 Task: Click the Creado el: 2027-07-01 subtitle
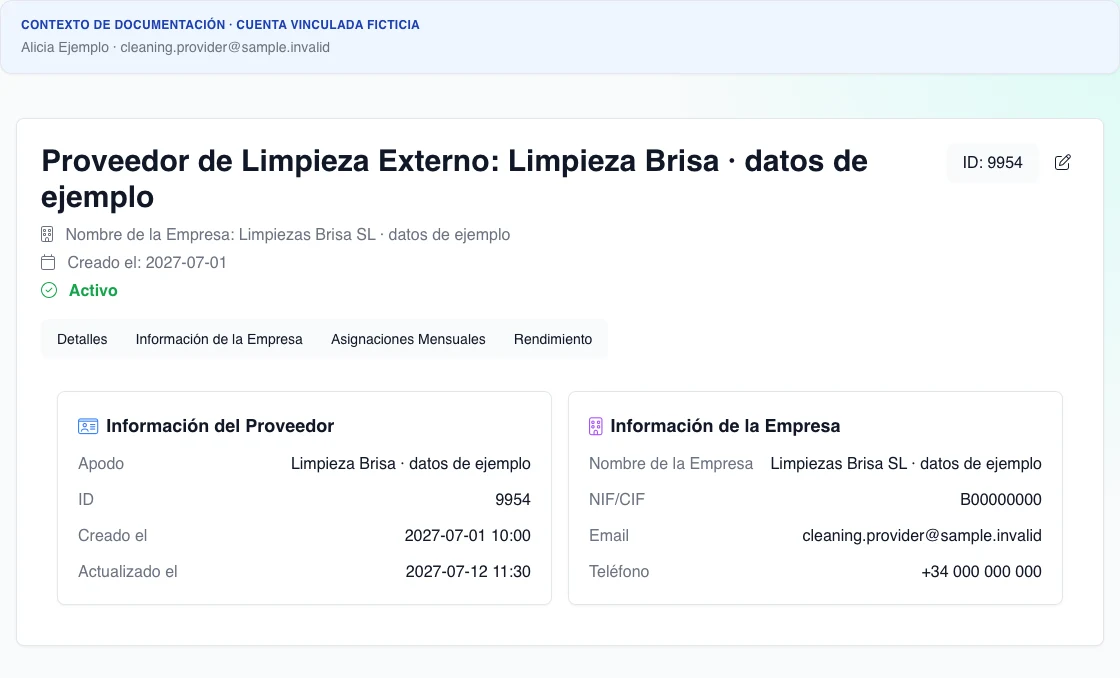pyautogui.click(x=146, y=262)
